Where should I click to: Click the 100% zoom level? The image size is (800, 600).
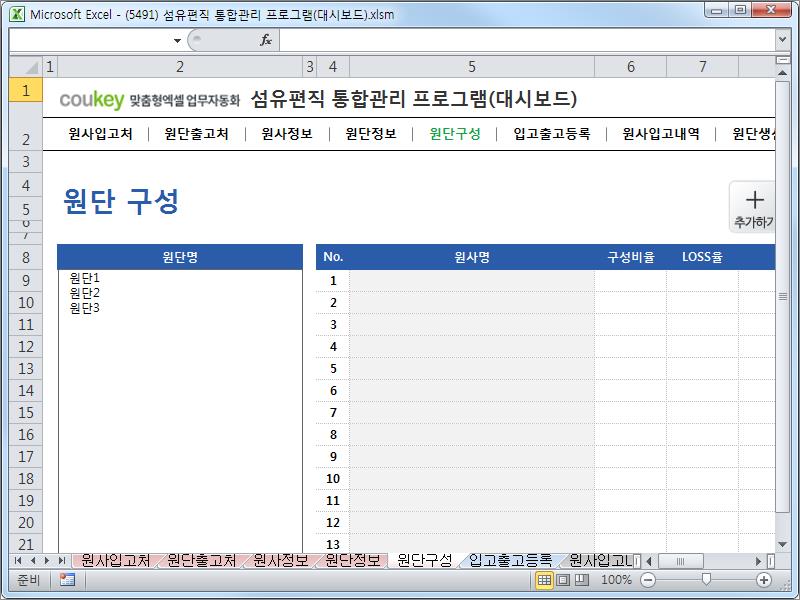(x=616, y=580)
